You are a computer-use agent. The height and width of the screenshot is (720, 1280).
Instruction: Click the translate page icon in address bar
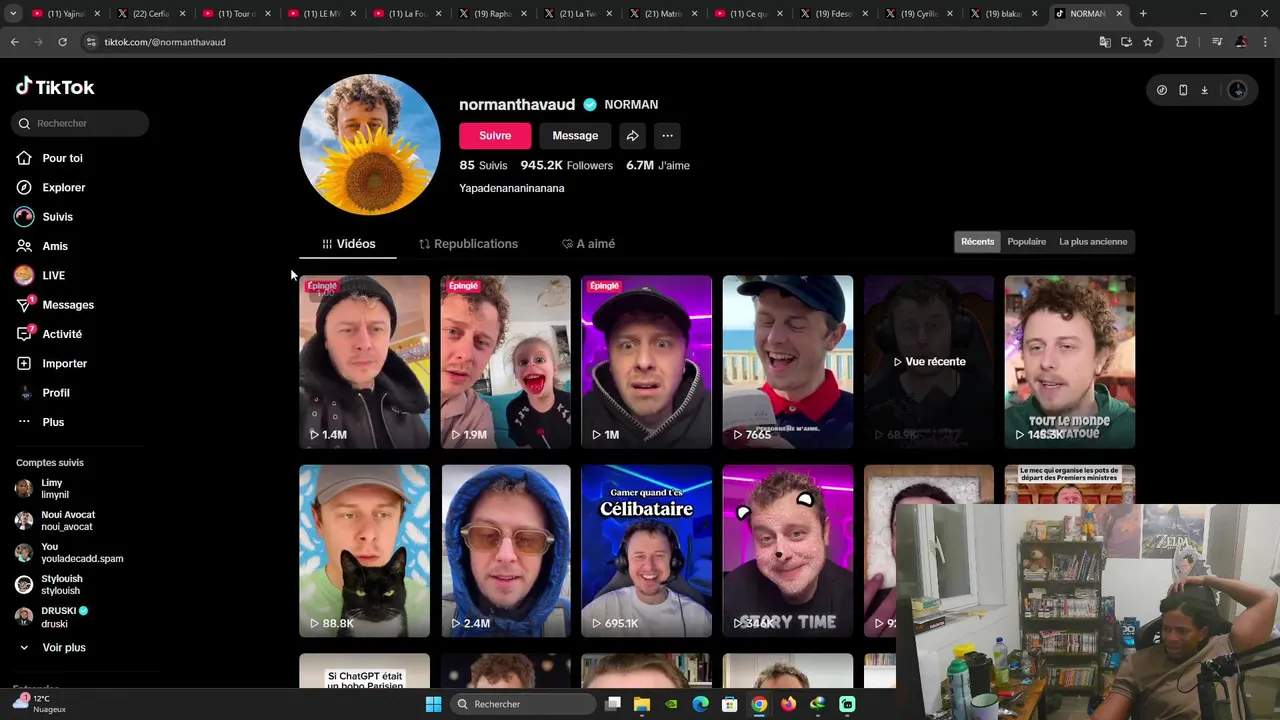point(1104,42)
